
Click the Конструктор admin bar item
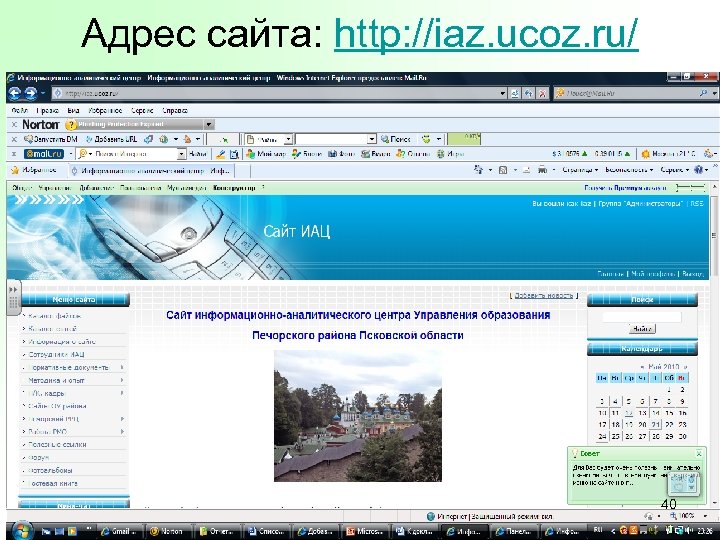coord(234,188)
